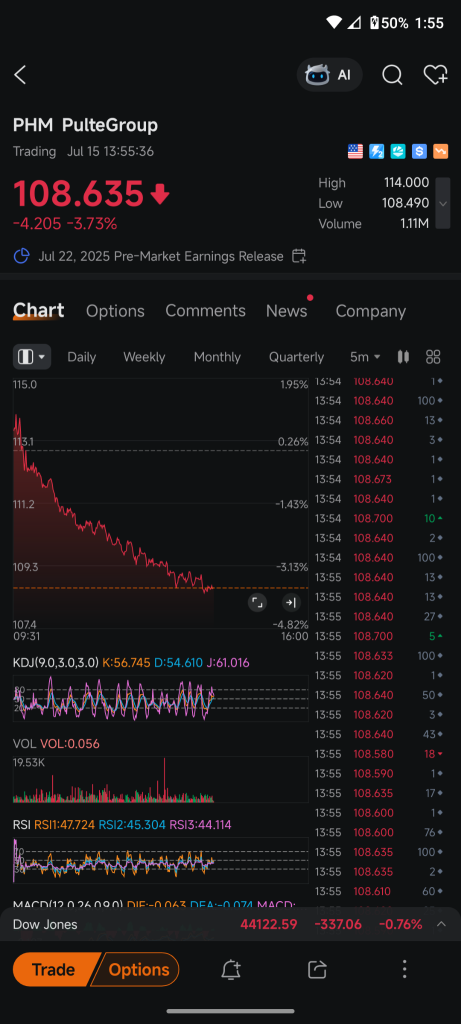Tap the earnings pie clock icon
Screen dimensions: 461x1024
coord(22,256)
